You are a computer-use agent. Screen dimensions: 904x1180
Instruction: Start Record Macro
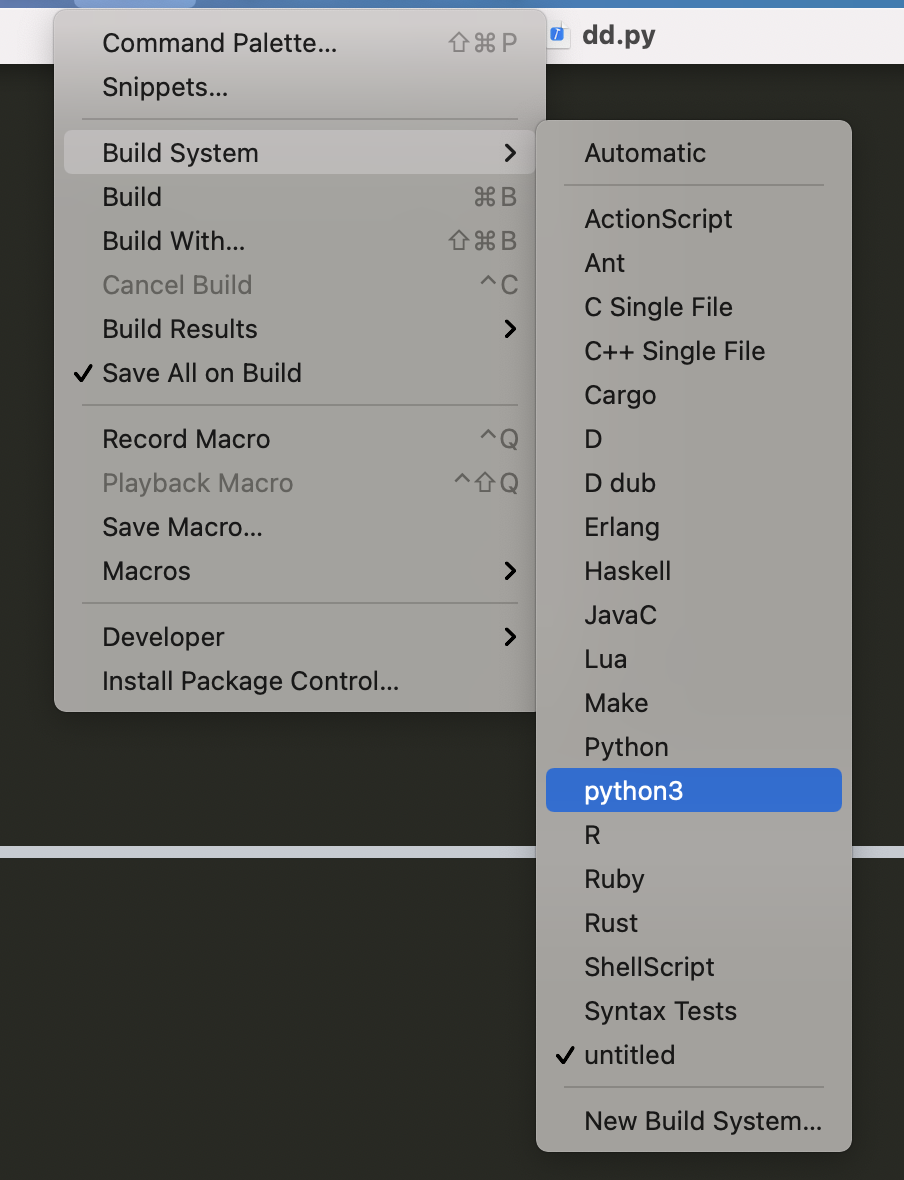coord(300,439)
